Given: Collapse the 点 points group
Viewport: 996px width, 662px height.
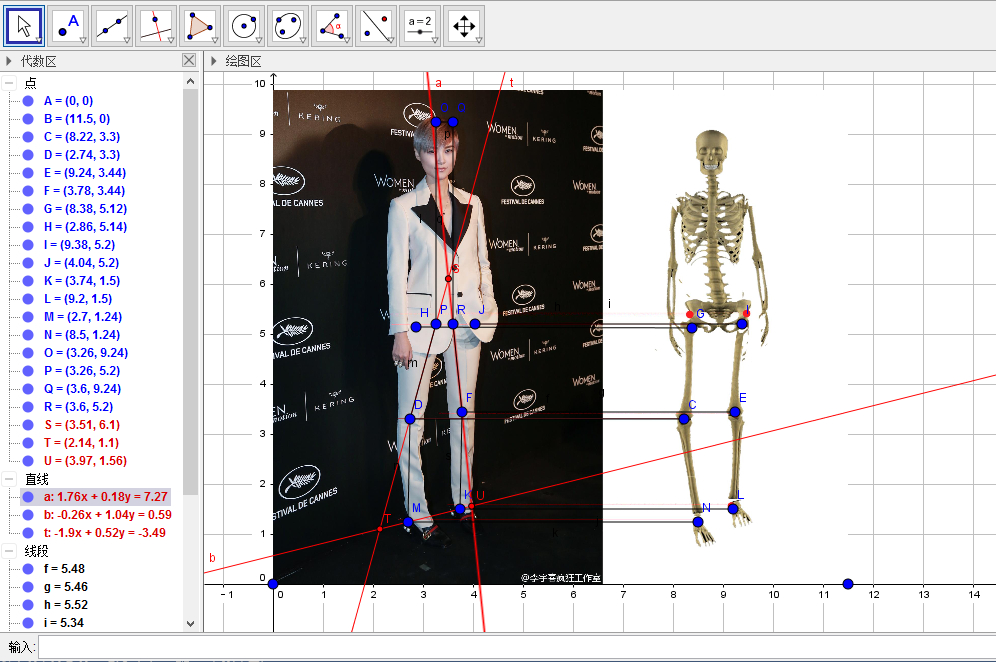Looking at the screenshot, I should (9, 83).
